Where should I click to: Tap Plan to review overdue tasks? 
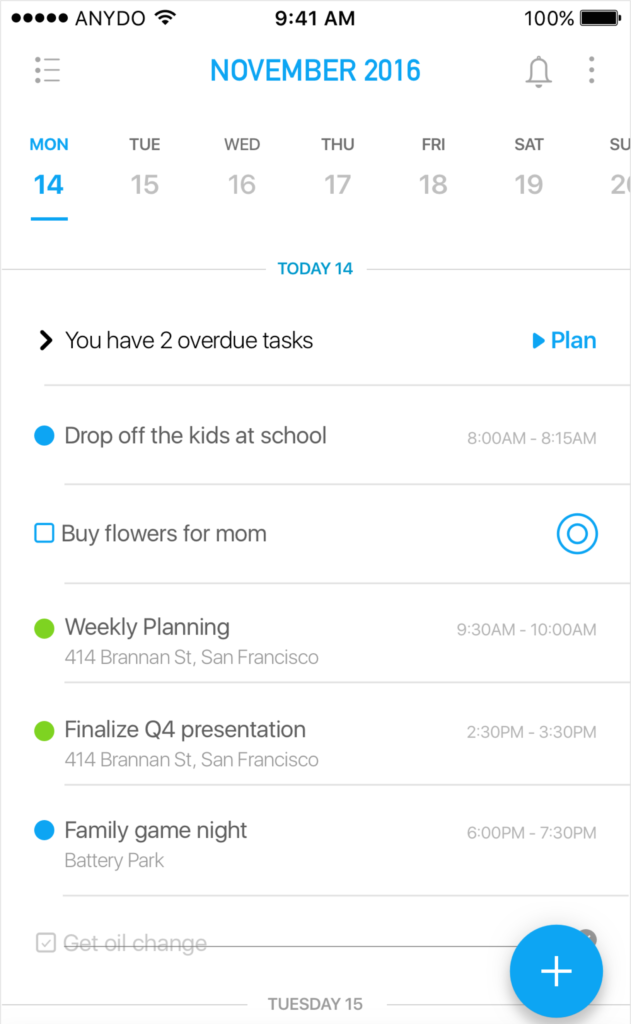click(565, 340)
